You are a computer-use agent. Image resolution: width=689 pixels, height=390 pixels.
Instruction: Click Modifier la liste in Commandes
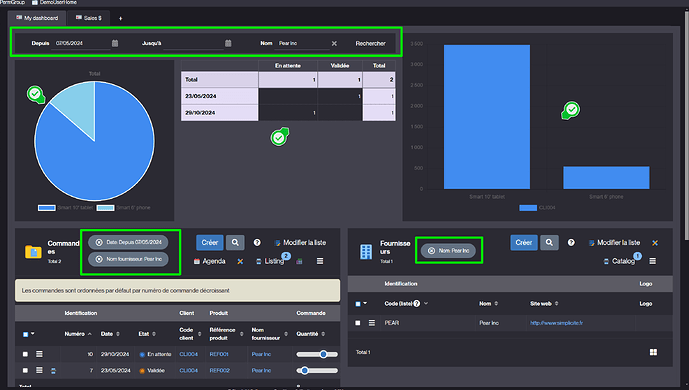[300, 242]
